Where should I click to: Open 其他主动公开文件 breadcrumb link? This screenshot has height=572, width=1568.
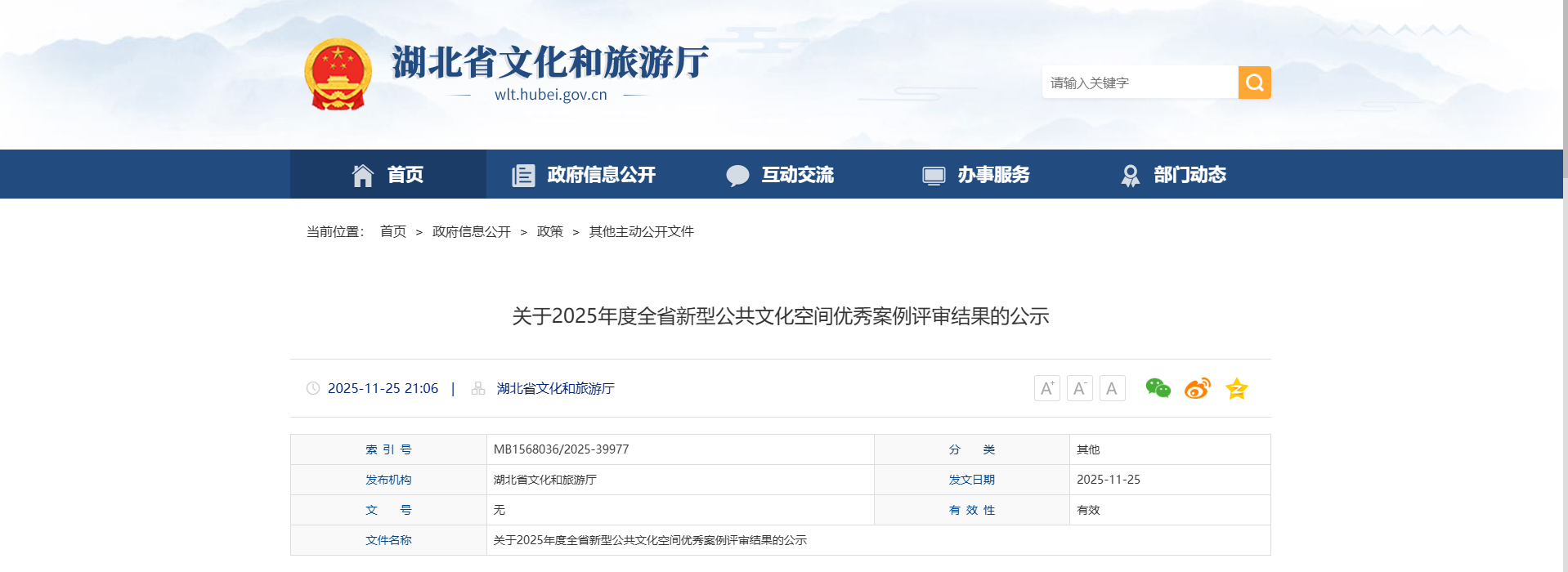click(x=641, y=232)
